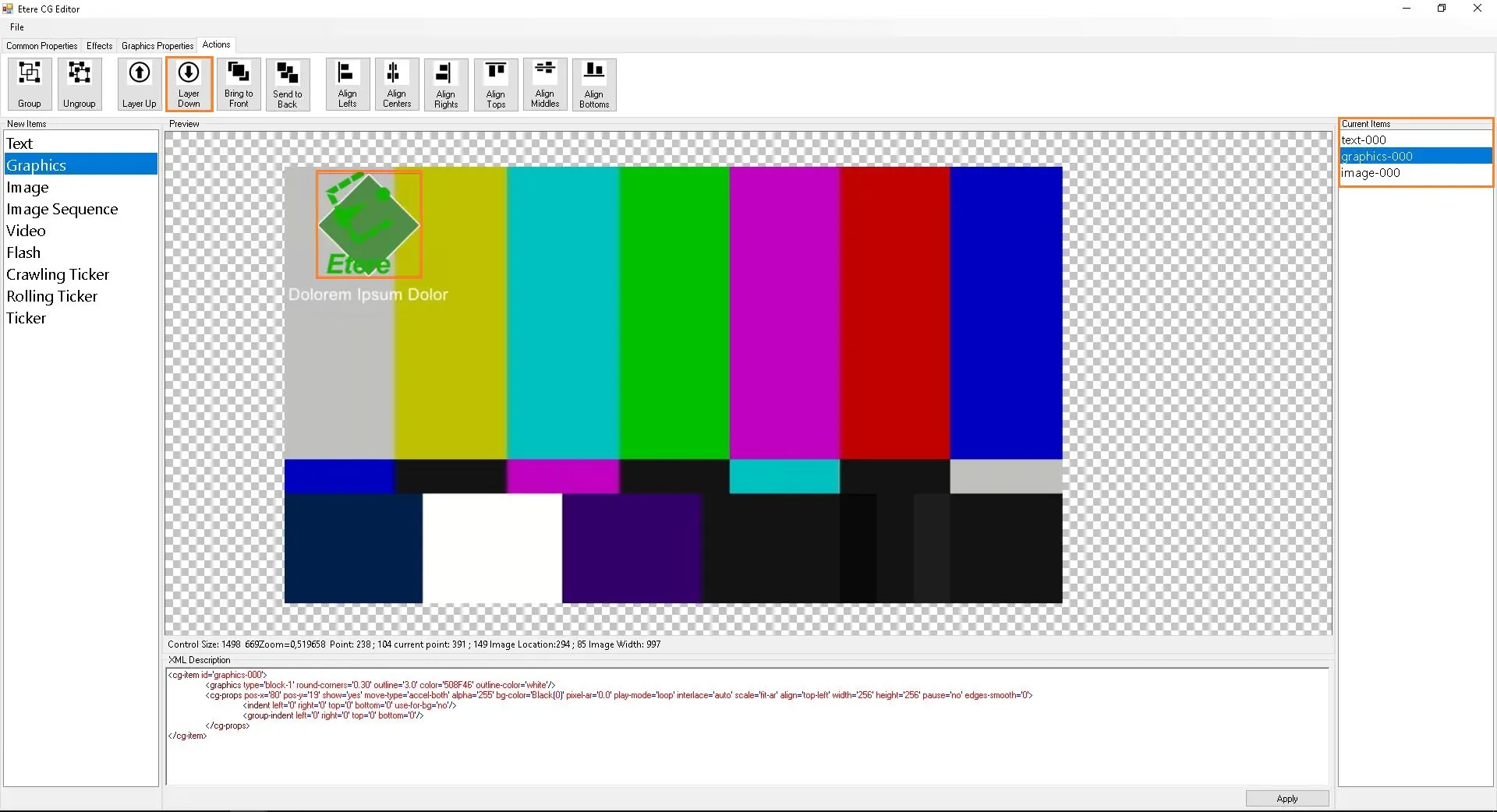Switch to Common Properties tab

click(x=42, y=46)
